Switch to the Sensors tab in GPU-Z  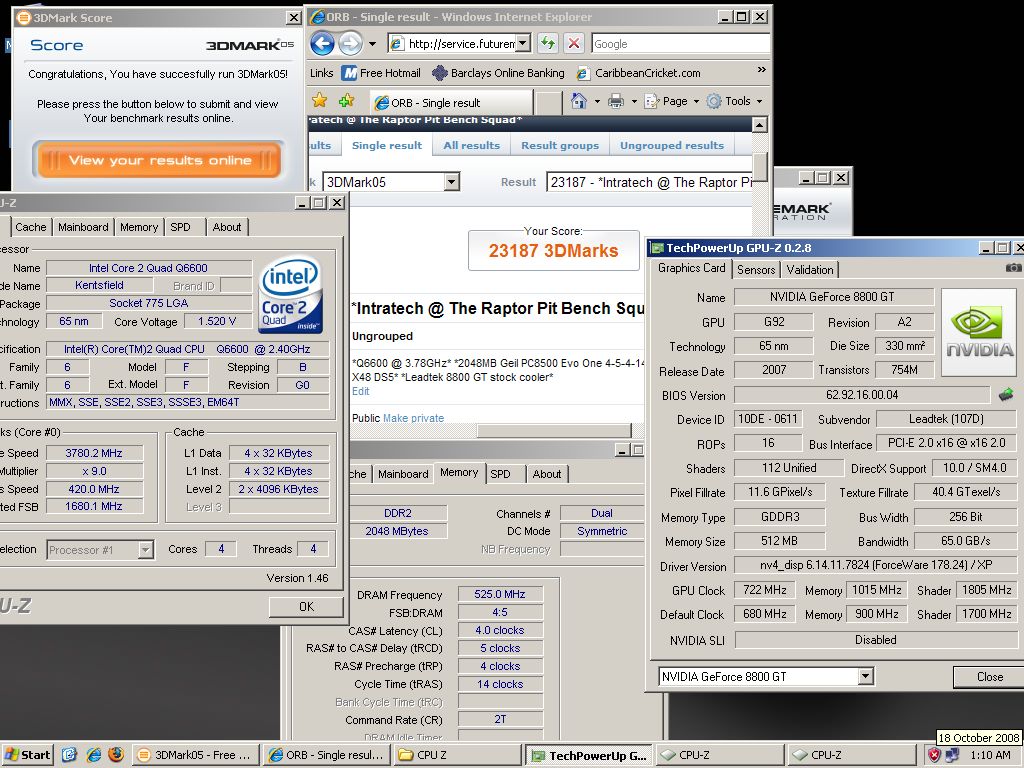[x=756, y=270]
